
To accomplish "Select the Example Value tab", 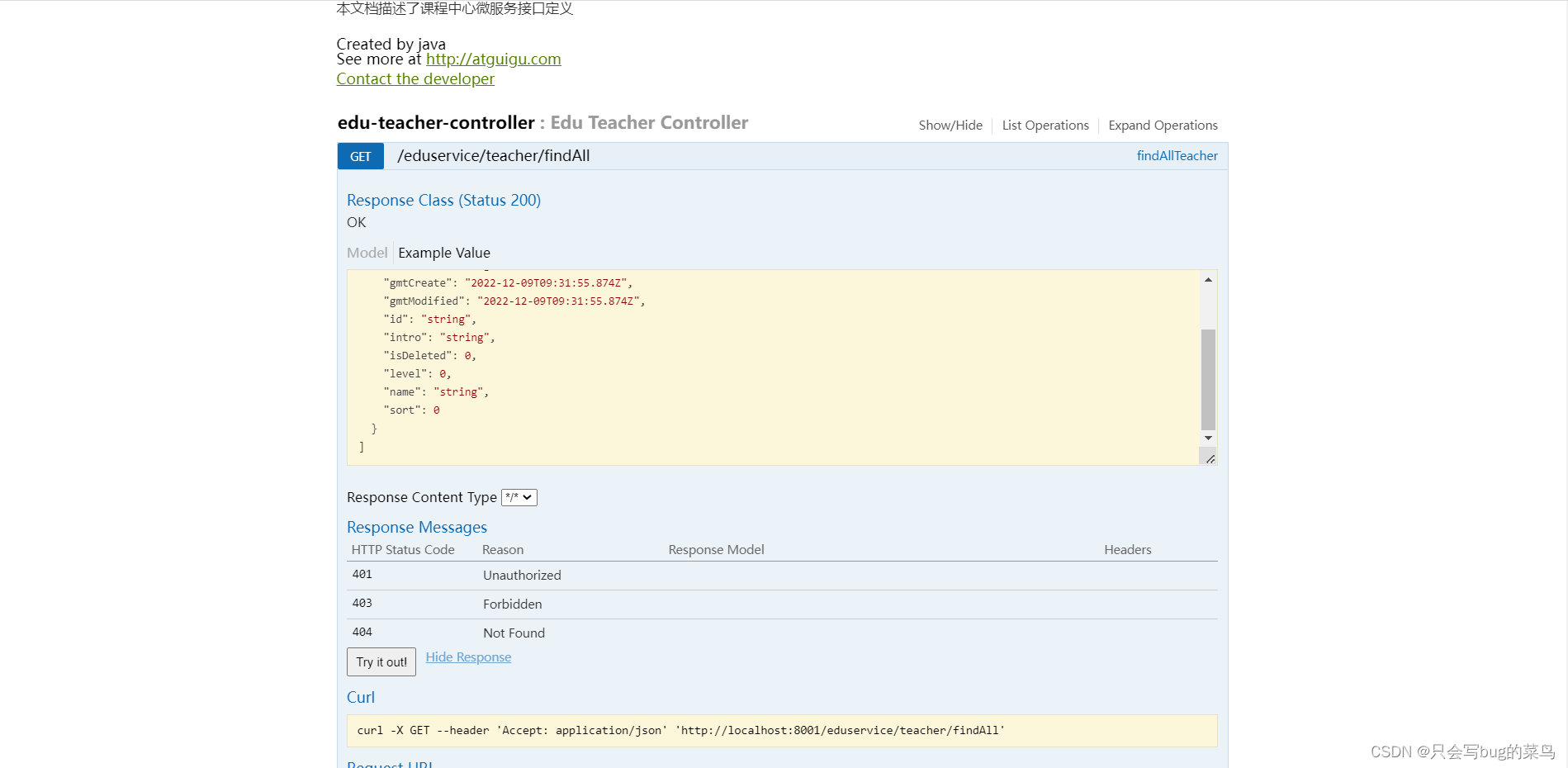I will click(444, 253).
